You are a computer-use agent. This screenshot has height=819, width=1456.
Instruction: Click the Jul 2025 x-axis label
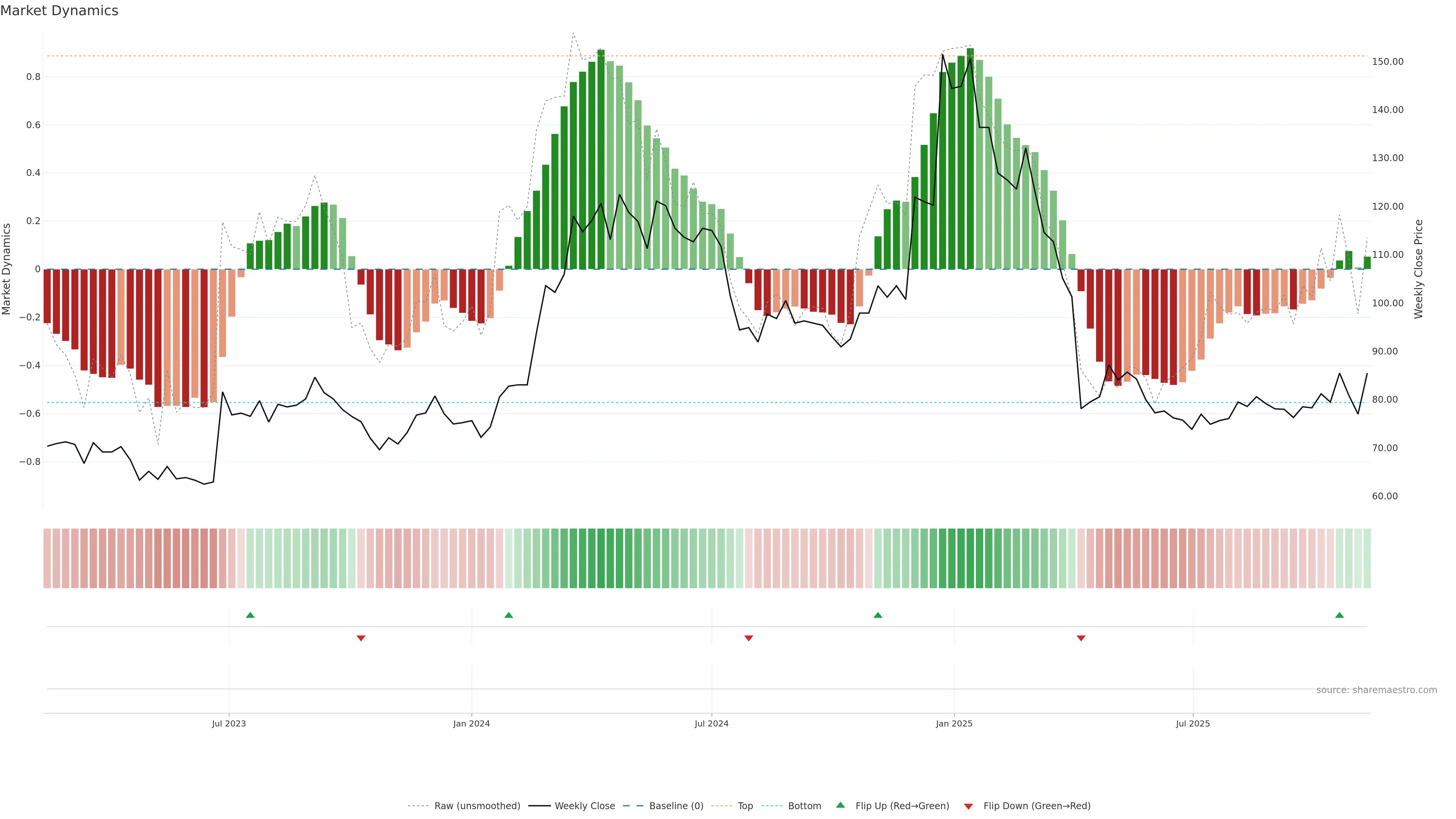[x=1192, y=724]
